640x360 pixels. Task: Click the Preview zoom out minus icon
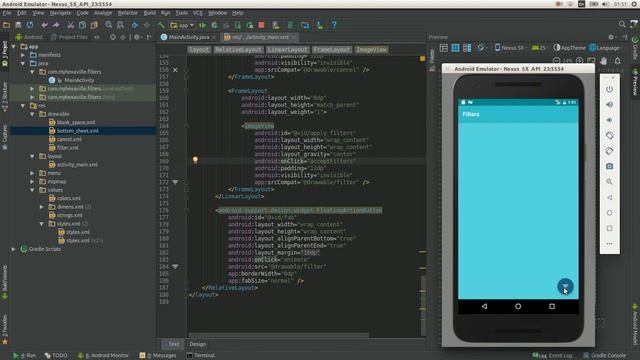(556, 61)
